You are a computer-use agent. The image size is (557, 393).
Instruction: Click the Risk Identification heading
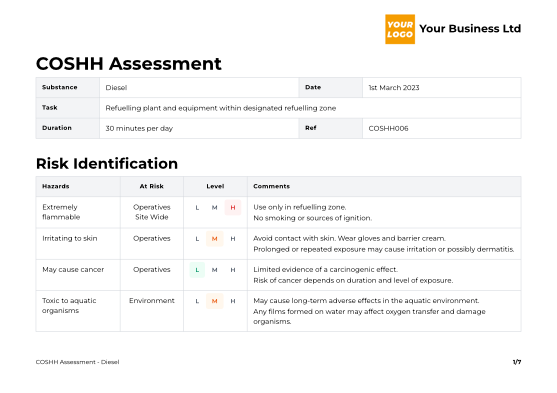point(107,163)
